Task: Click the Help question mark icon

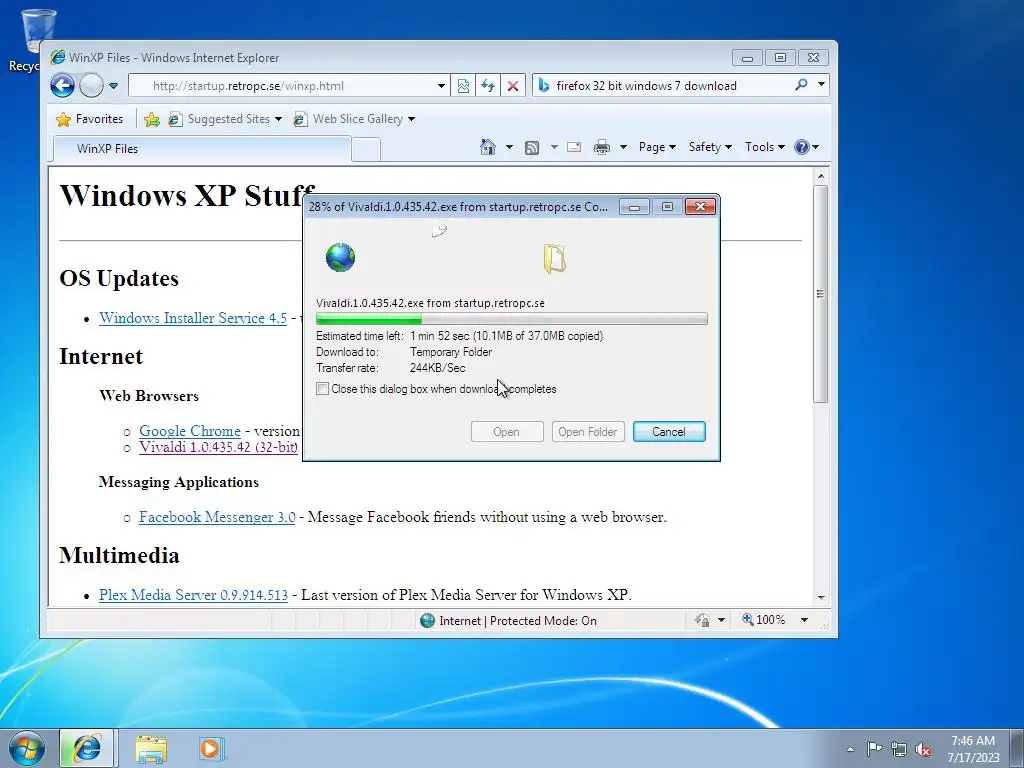Action: pos(802,147)
